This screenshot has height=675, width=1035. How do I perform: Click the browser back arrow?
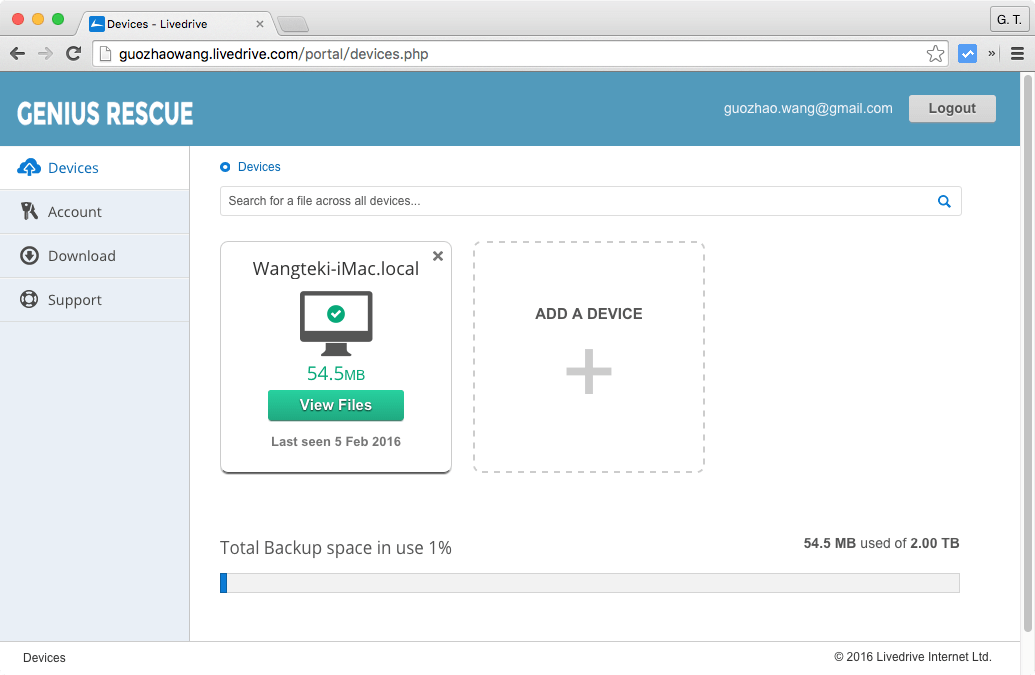16,53
